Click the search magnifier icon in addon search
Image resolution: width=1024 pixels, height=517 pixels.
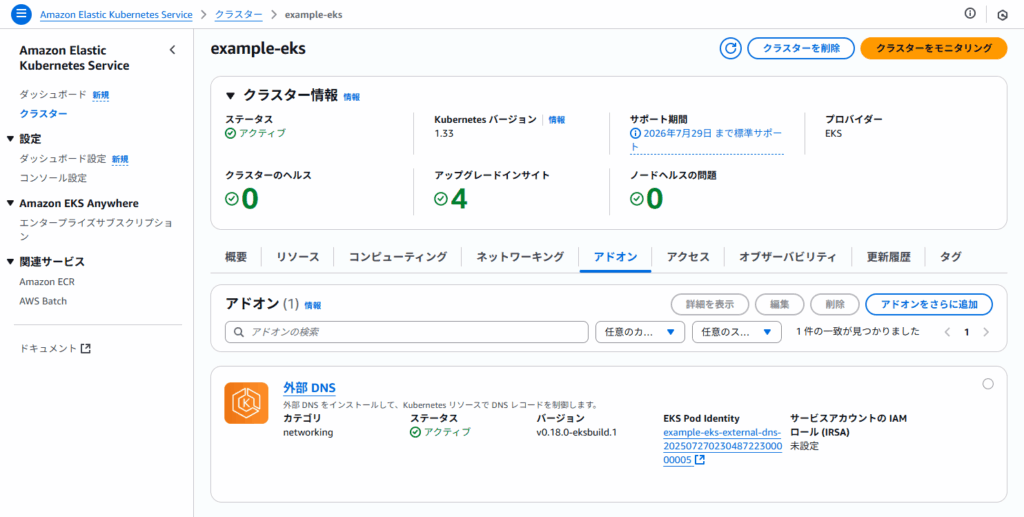239,332
